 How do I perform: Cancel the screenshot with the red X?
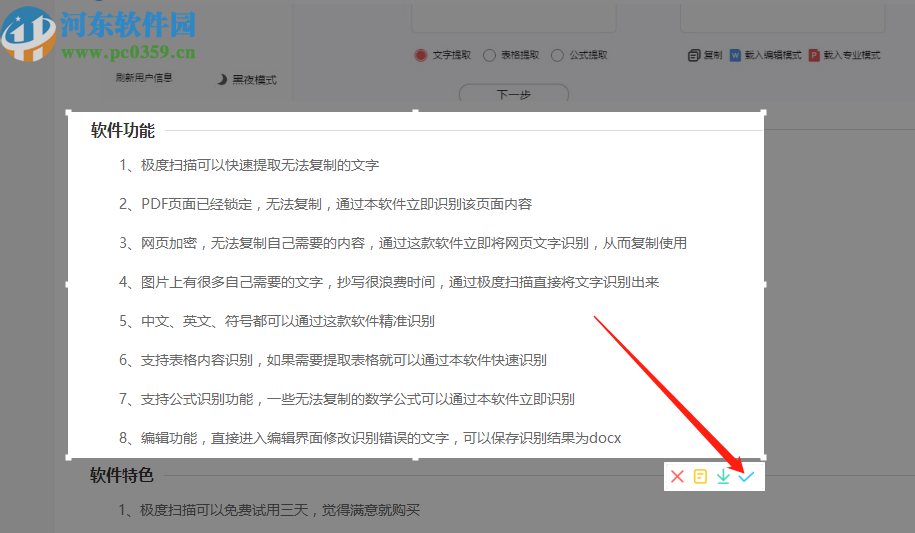tap(677, 476)
